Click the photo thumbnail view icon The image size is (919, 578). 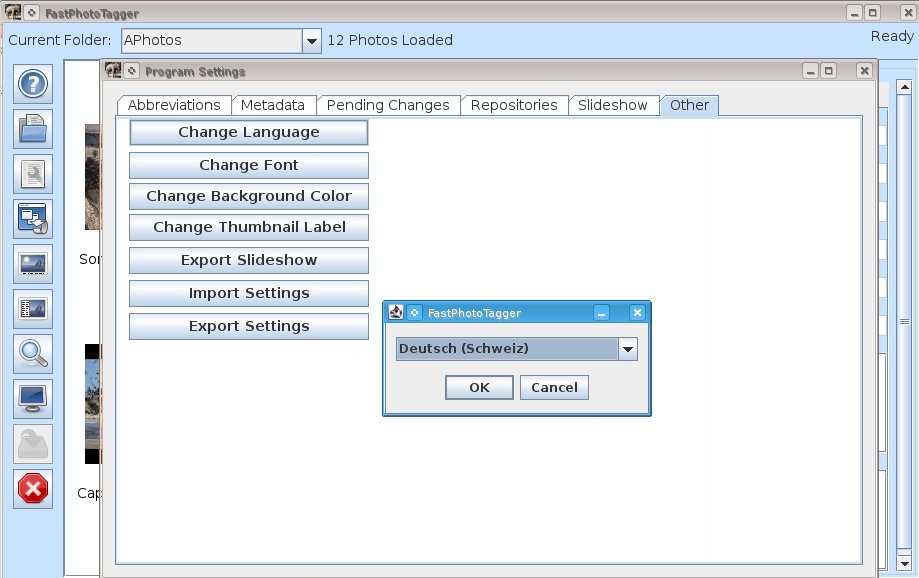[x=34, y=264]
